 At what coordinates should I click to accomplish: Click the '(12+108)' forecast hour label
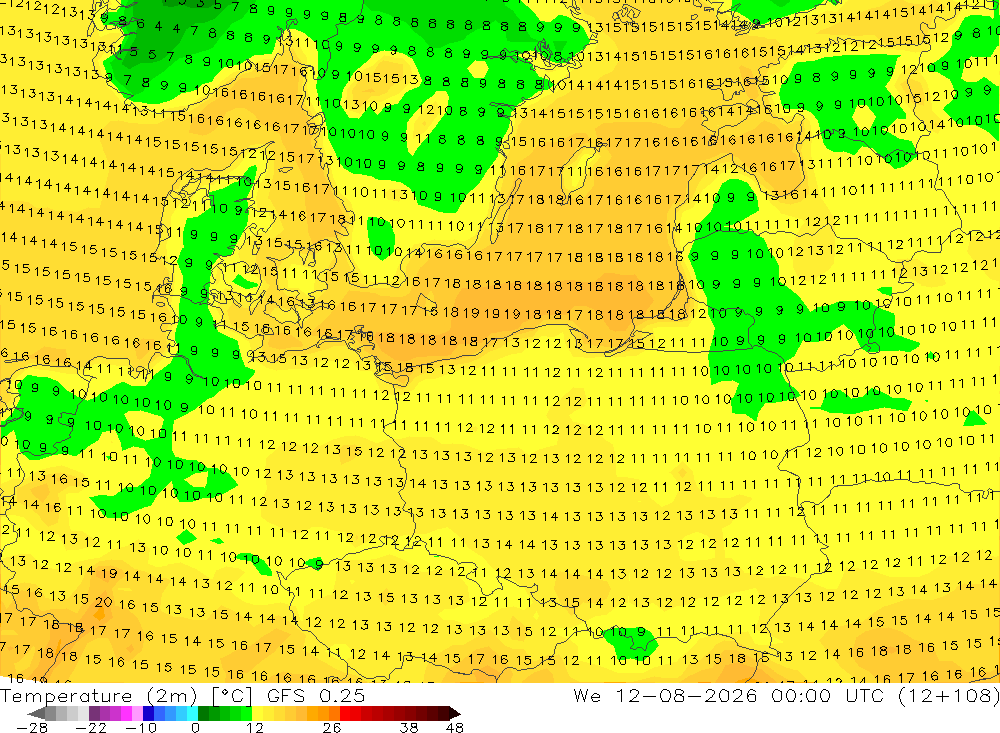949,696
